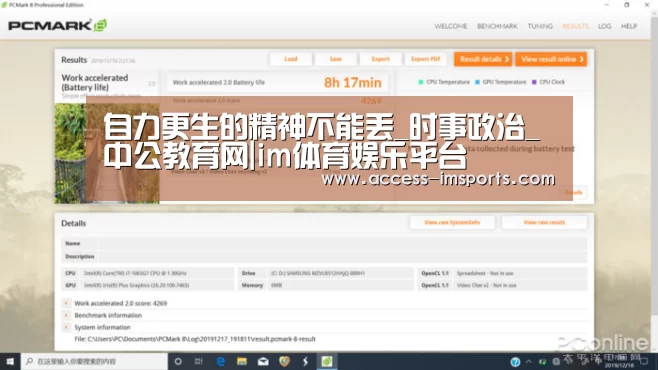This screenshot has width=658, height=370.
Task: Open the BENCHMARK tab
Action: click(497, 26)
